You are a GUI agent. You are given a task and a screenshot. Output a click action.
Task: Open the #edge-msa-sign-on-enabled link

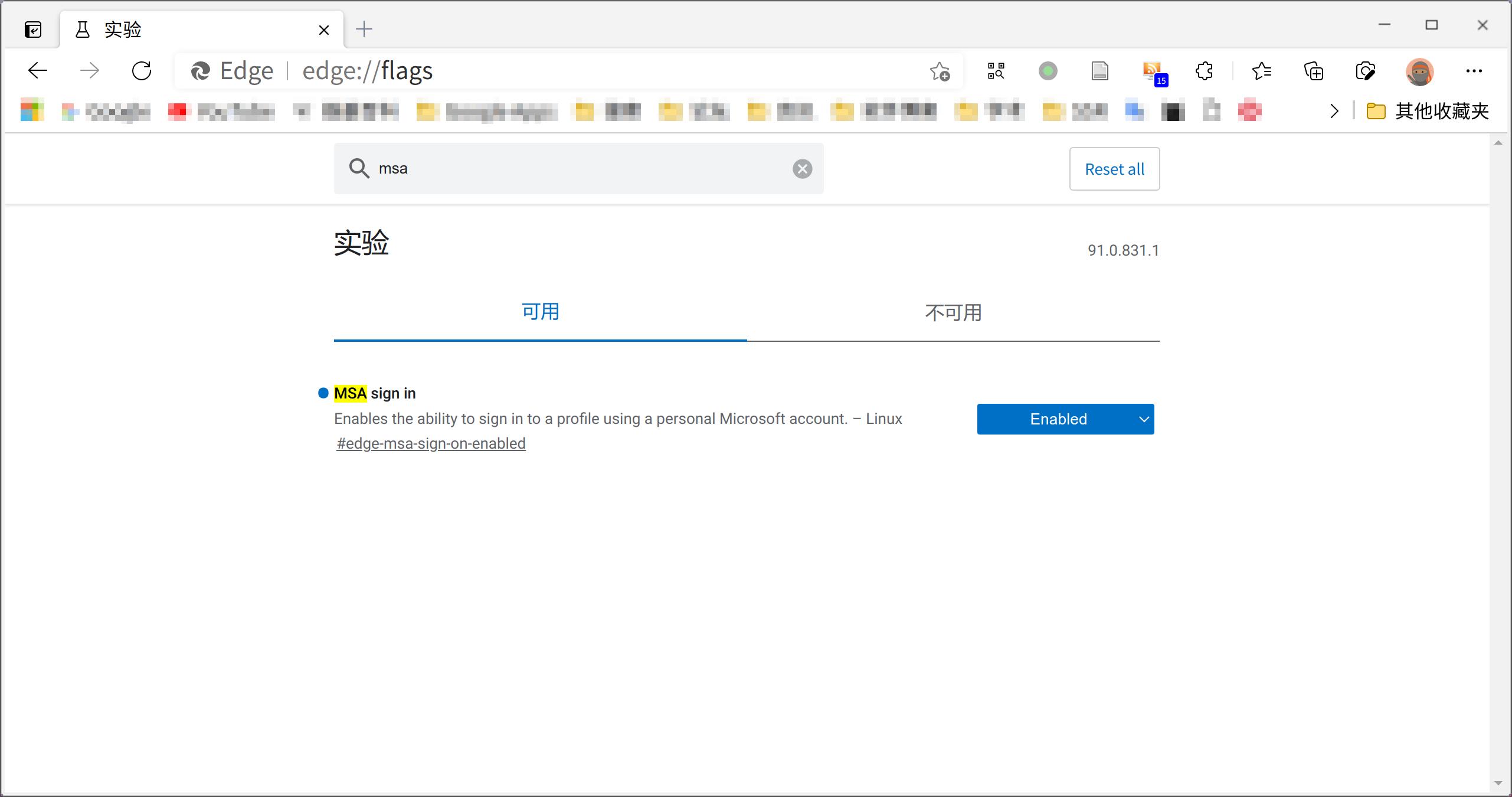coord(431,443)
